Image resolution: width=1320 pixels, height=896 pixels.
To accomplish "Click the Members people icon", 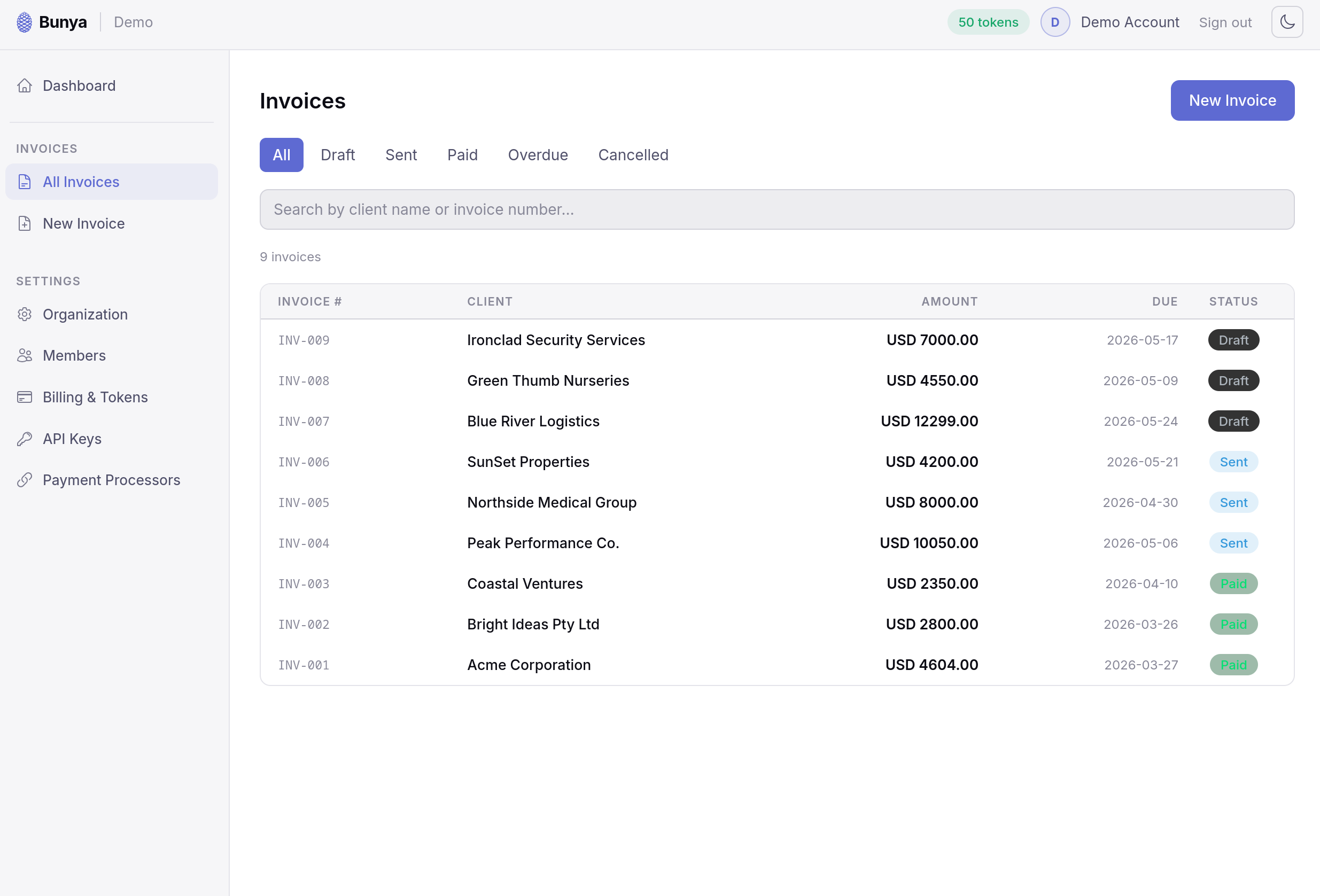I will pos(25,355).
